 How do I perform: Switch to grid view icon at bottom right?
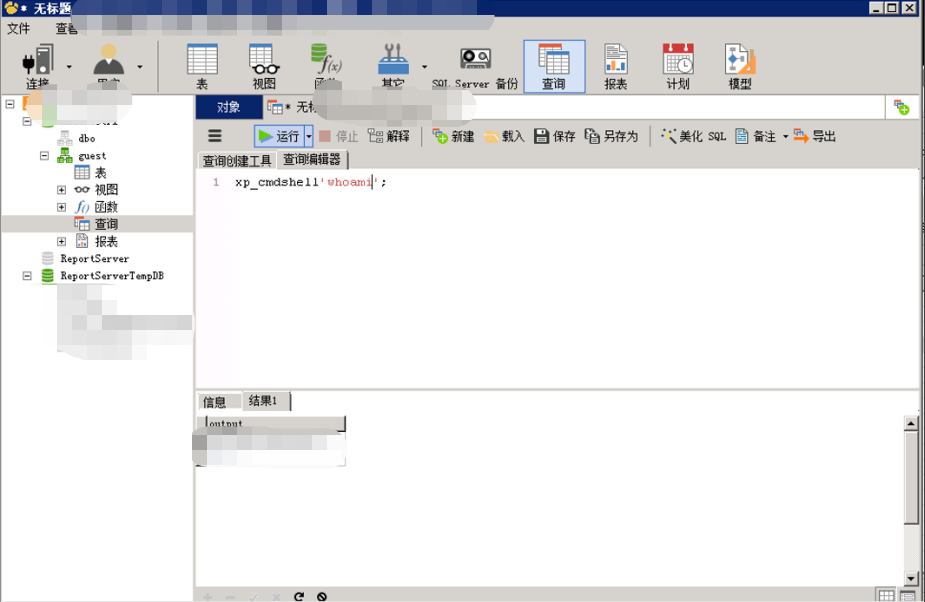[886, 595]
